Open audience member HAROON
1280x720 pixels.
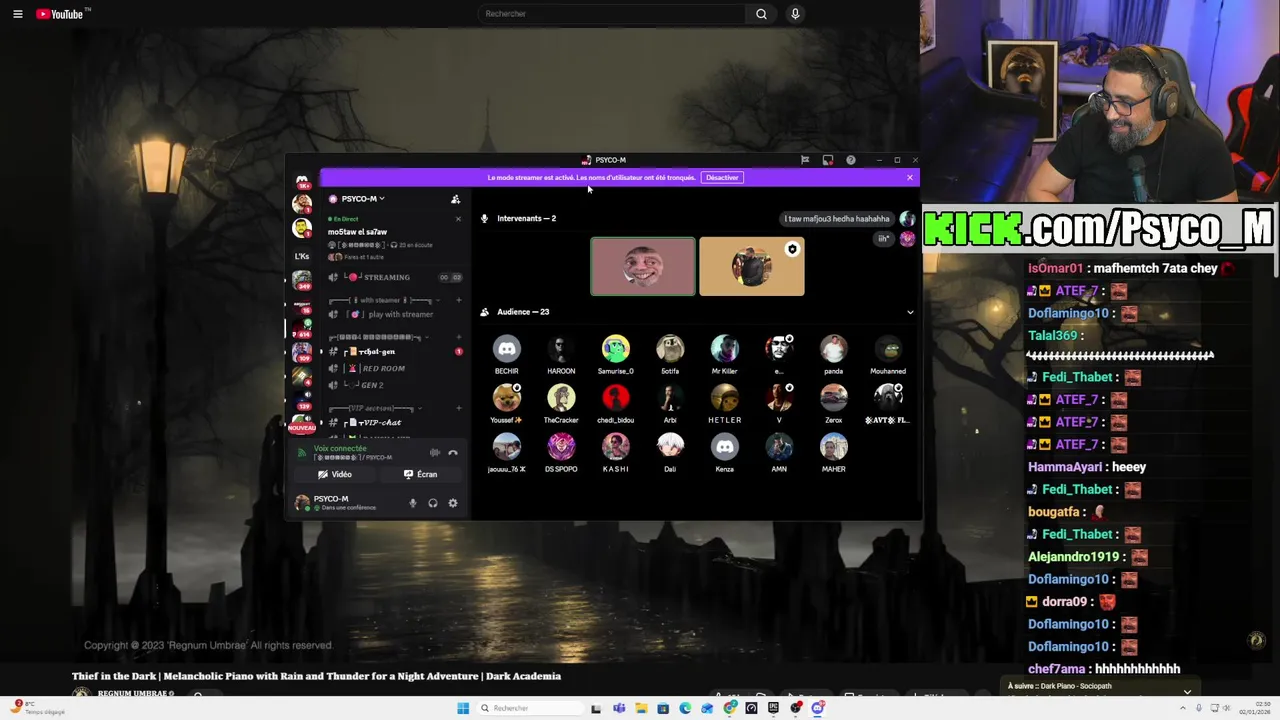coord(561,354)
